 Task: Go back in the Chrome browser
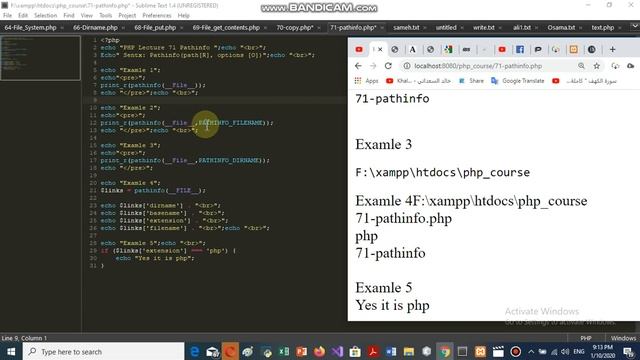coord(358,66)
